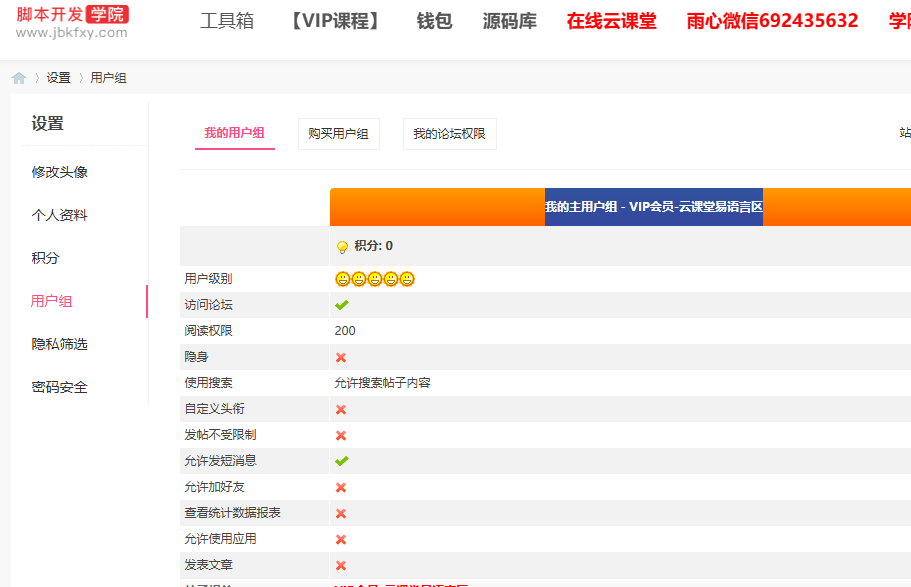
Task: Open 积分 in settings sidebar
Action: pyautogui.click(x=45, y=258)
